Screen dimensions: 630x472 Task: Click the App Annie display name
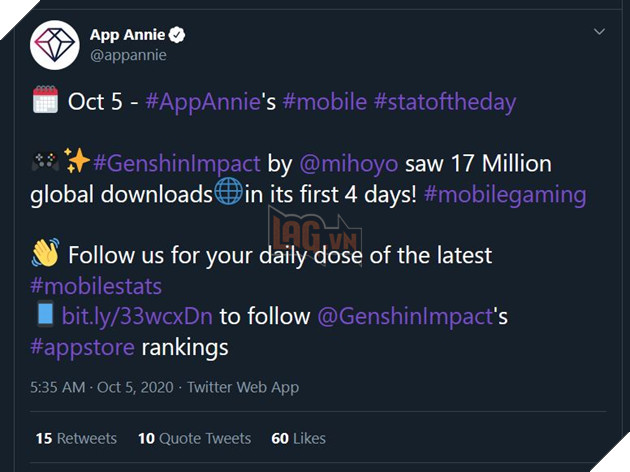point(127,35)
